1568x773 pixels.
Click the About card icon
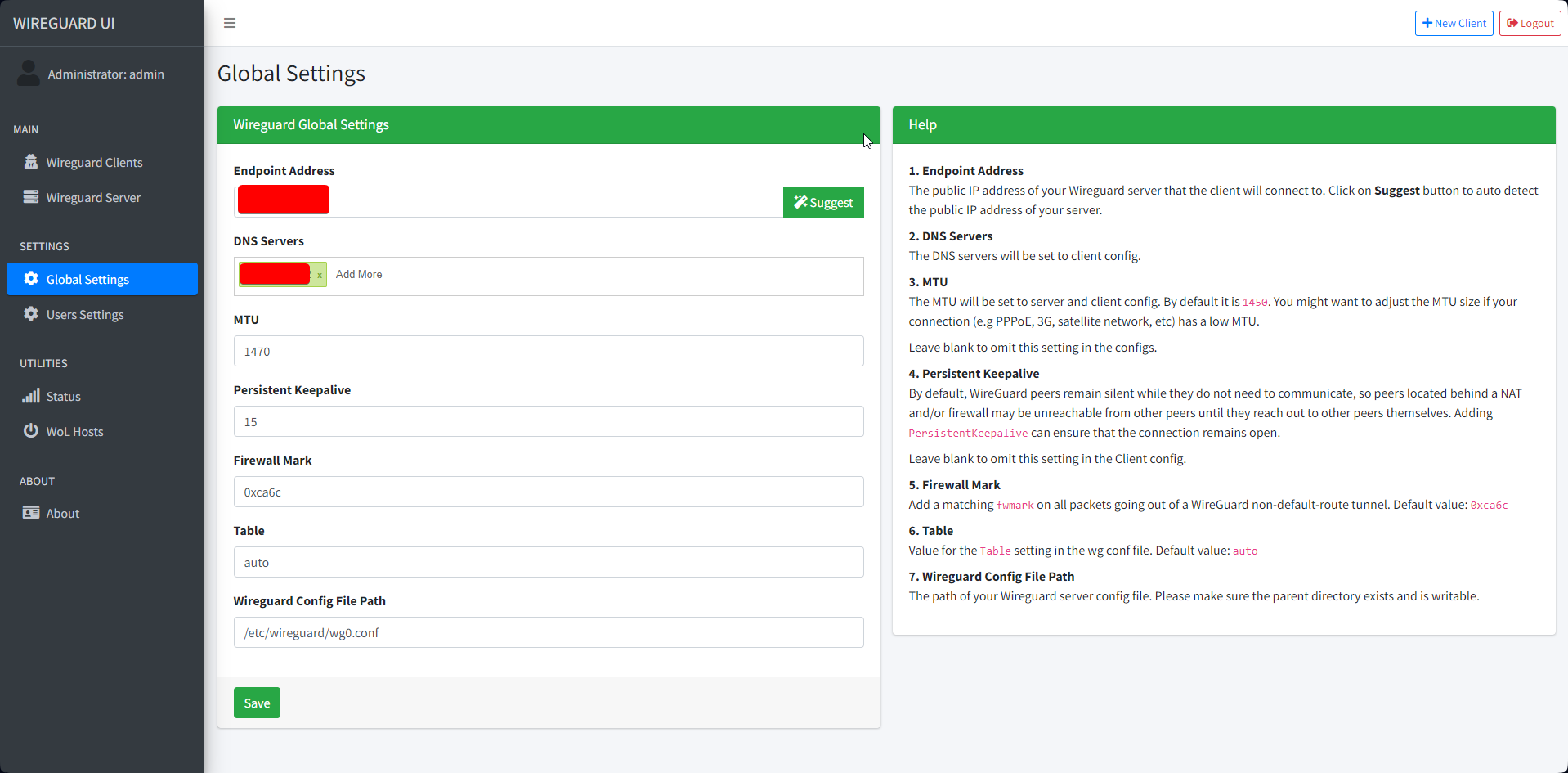pyautogui.click(x=31, y=513)
